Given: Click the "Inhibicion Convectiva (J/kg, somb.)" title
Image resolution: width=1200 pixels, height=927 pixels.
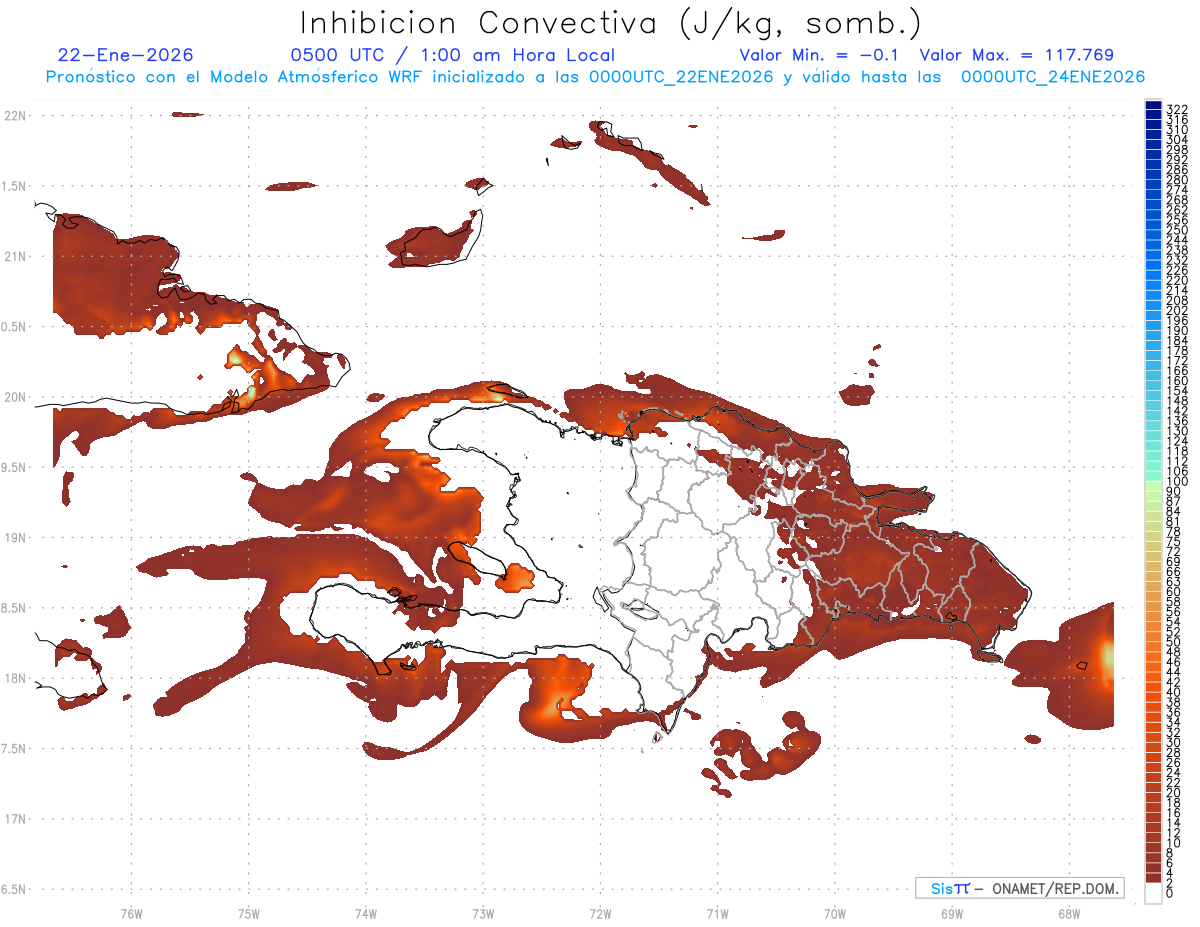Looking at the screenshot, I should click(611, 23).
